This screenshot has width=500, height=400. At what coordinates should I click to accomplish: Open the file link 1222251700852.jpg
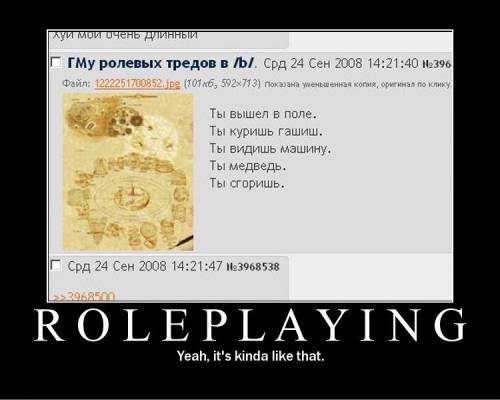tap(138, 83)
